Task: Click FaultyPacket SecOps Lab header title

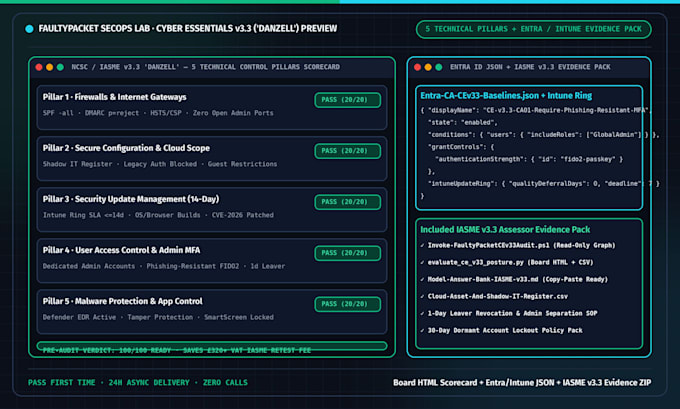Action: [x=187, y=29]
